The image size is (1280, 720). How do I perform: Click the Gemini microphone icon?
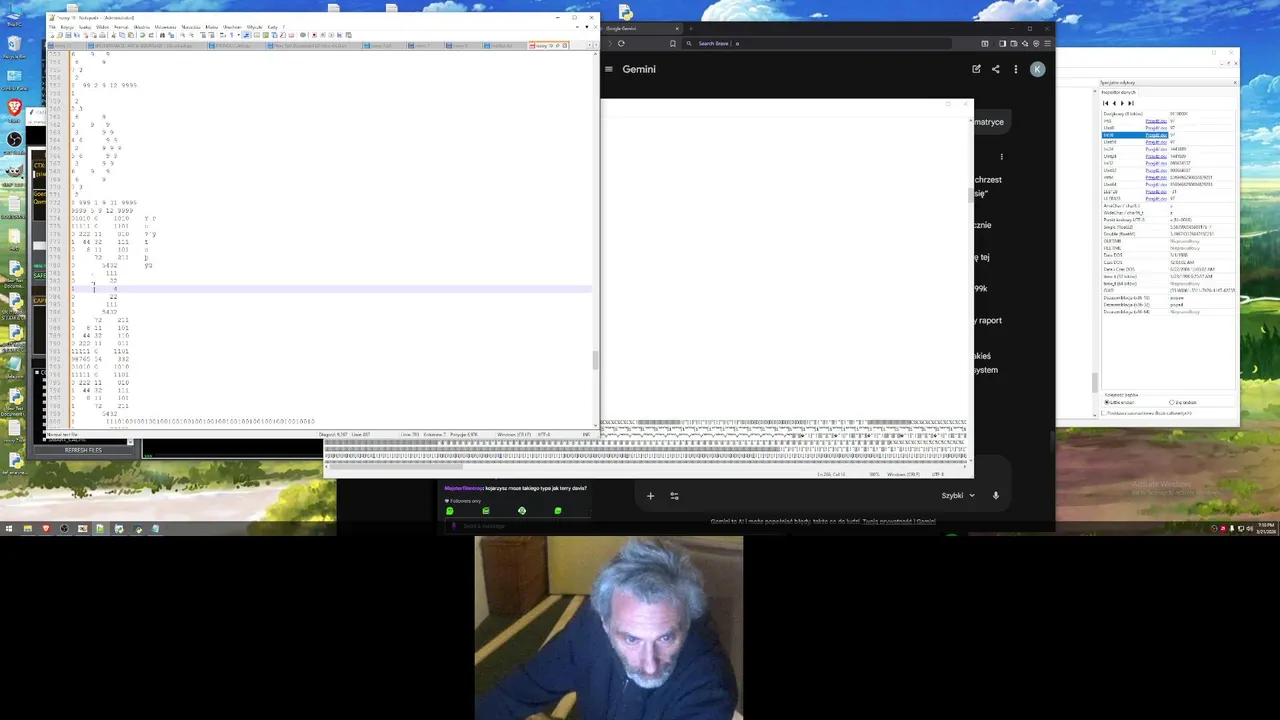[995, 495]
